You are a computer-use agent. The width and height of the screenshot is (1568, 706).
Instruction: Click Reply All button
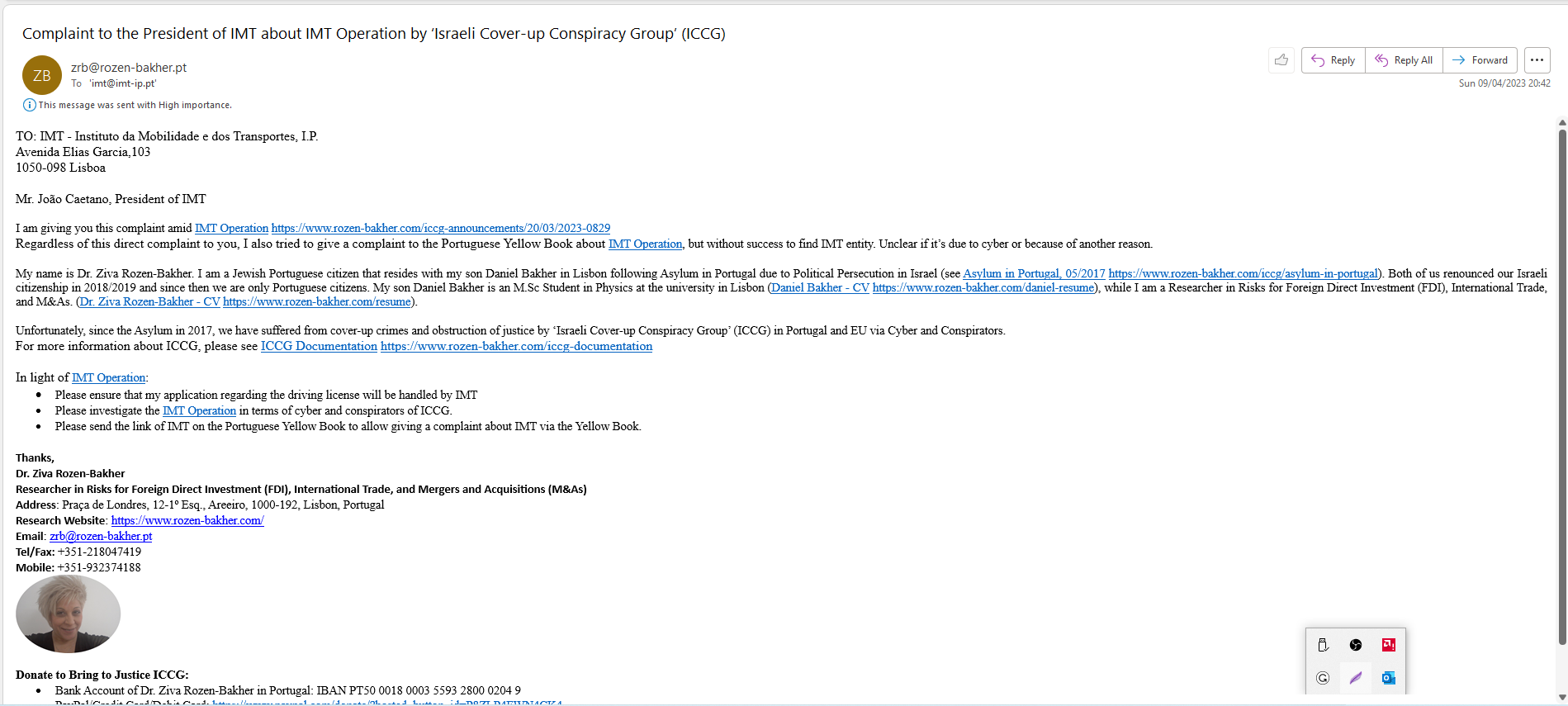(1404, 60)
